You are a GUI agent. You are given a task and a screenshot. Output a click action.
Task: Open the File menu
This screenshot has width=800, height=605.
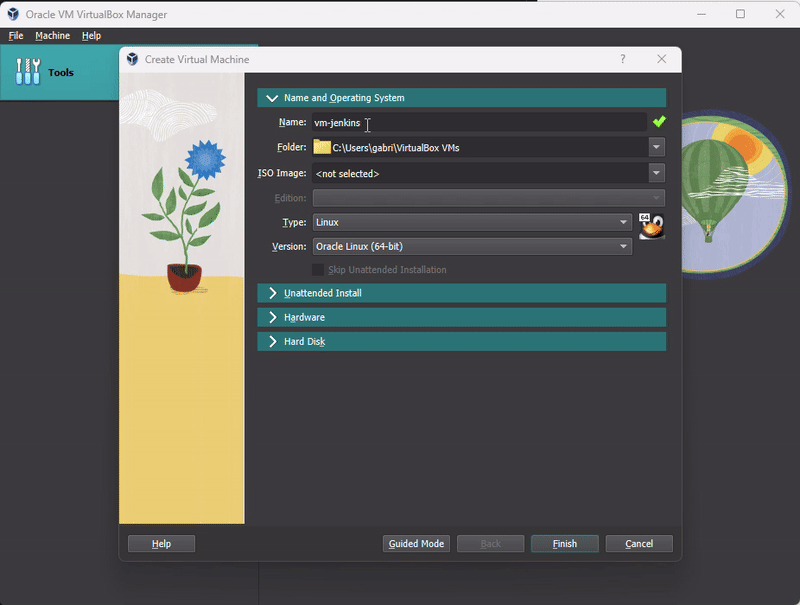(x=16, y=35)
